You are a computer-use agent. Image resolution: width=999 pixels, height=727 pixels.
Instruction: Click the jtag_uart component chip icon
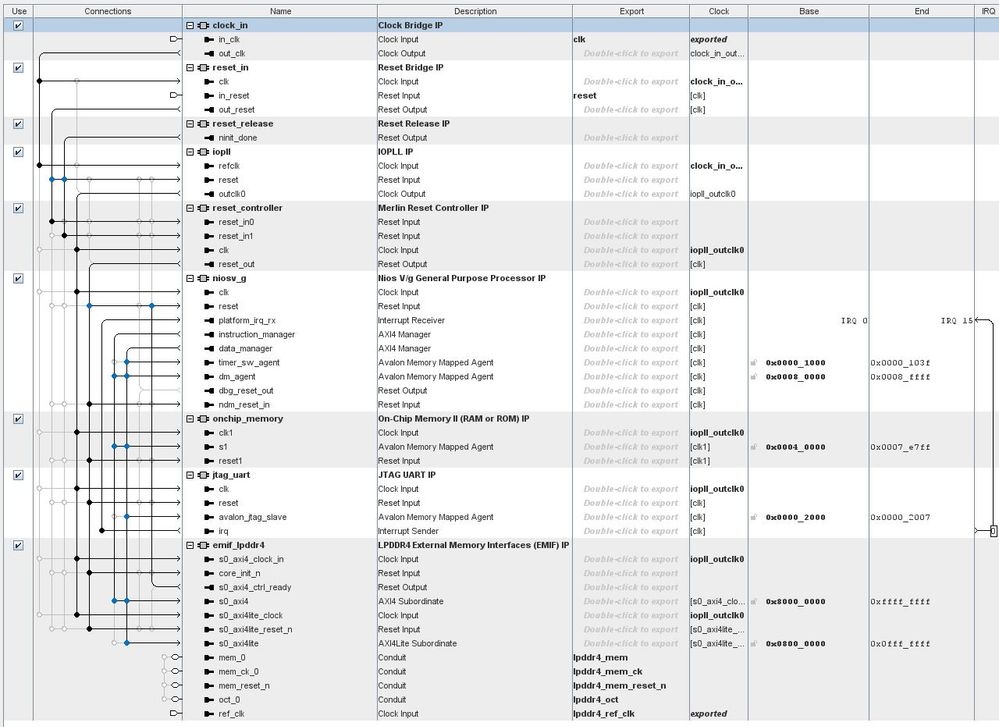[x=203, y=475]
